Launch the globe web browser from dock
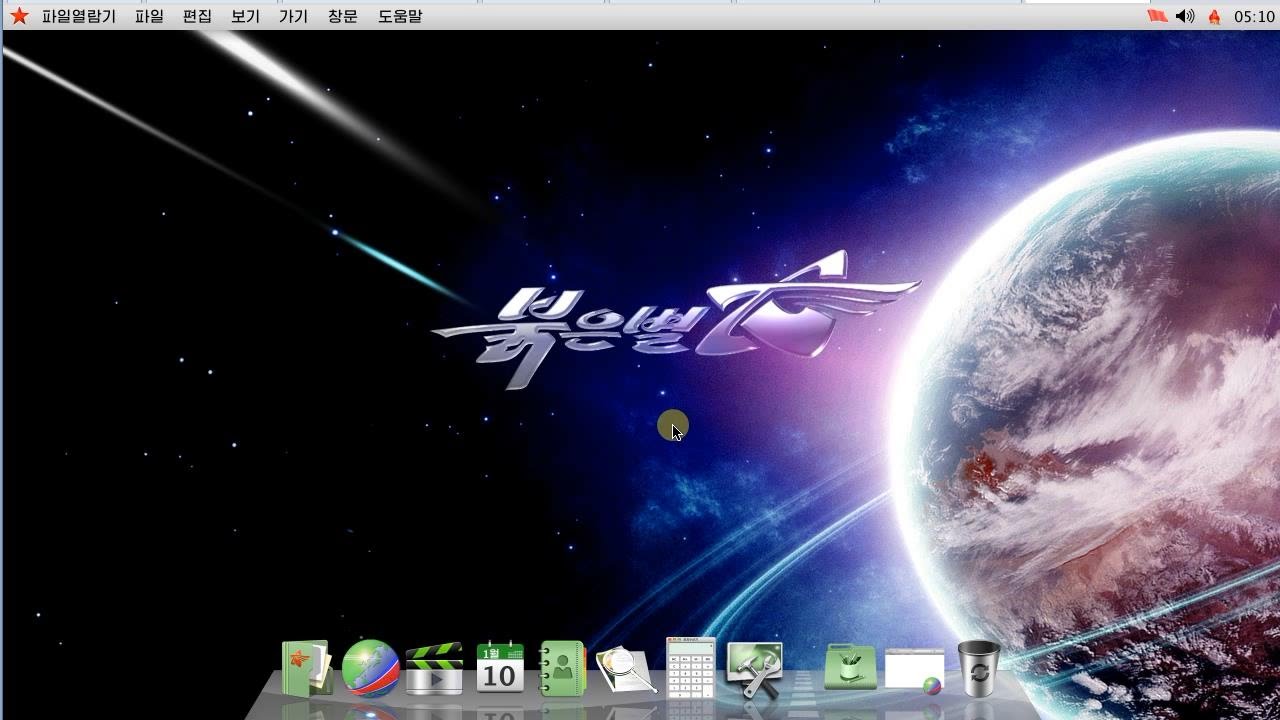Screen dimensions: 1280x720 370,668
